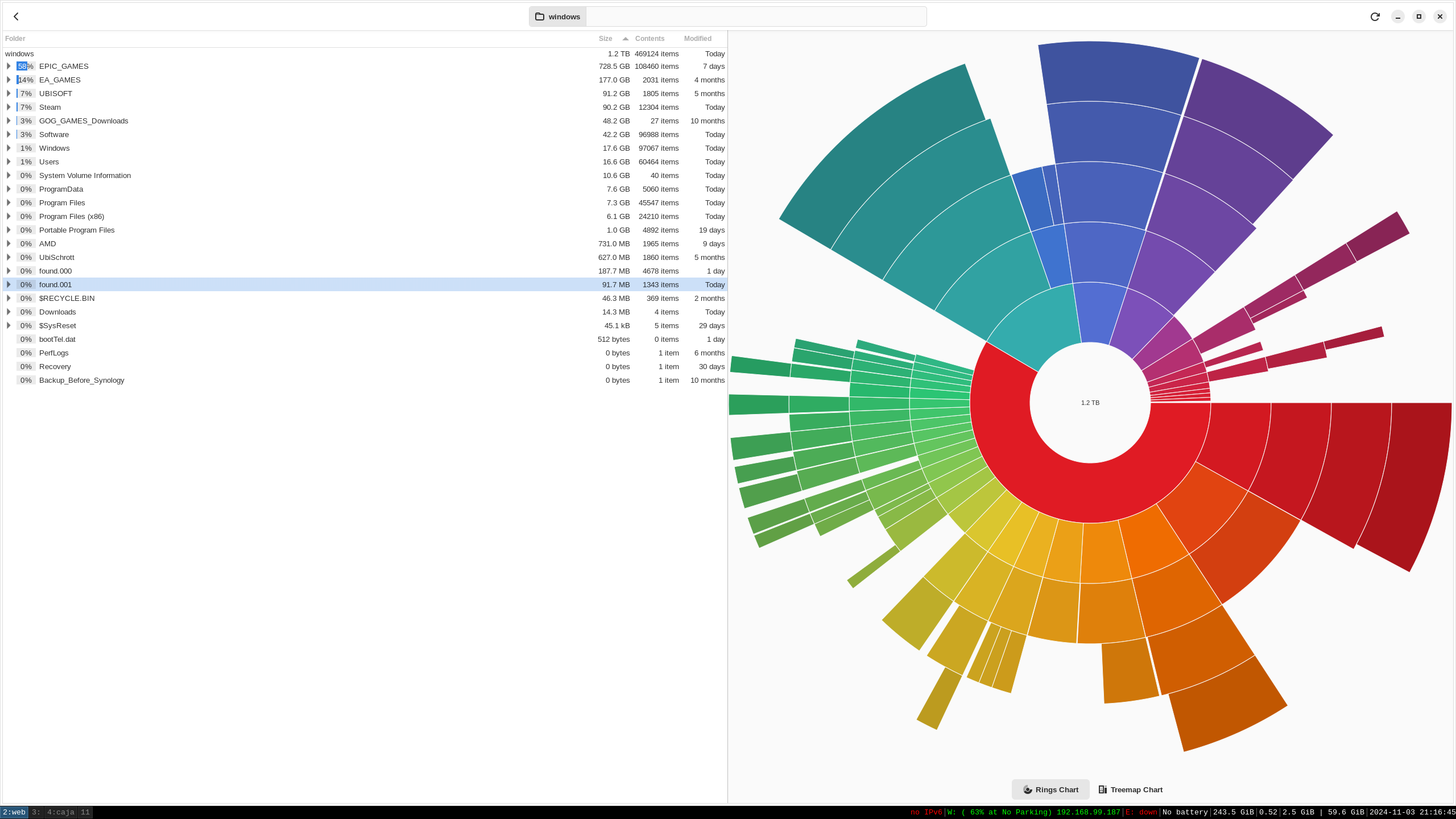This screenshot has width=1456, height=819.
Task: Click the folder icon next to windows
Action: 540,16
